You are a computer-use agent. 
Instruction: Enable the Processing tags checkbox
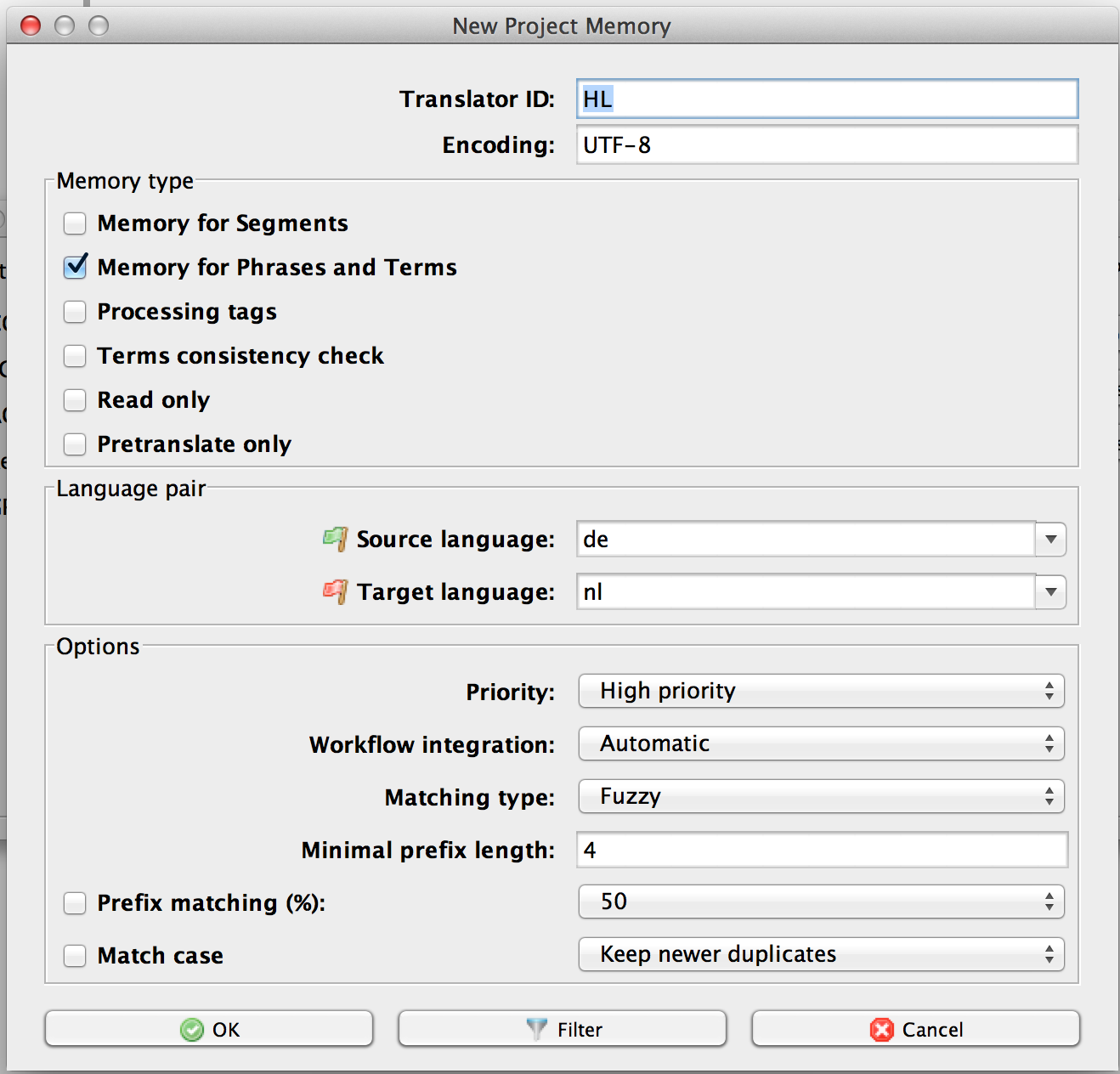[x=75, y=312]
